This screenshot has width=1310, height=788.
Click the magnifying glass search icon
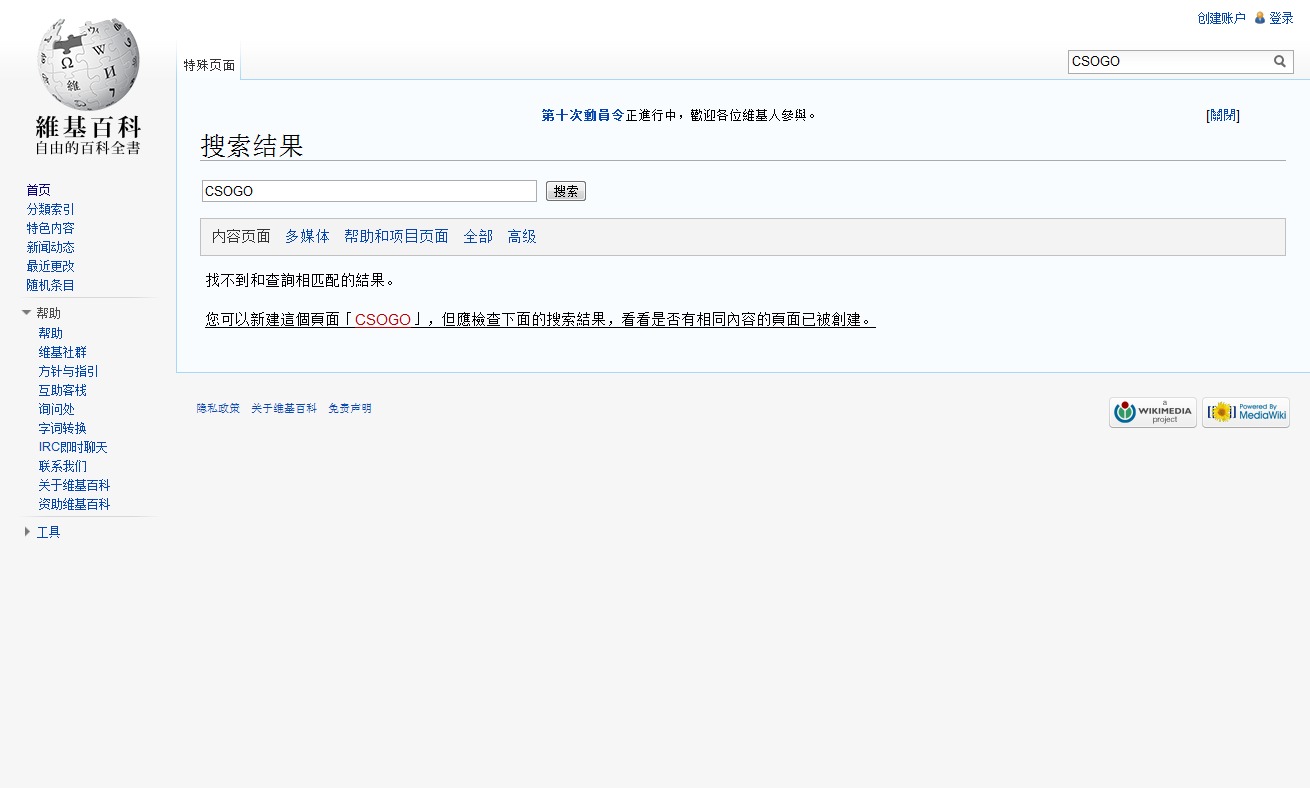(1280, 62)
